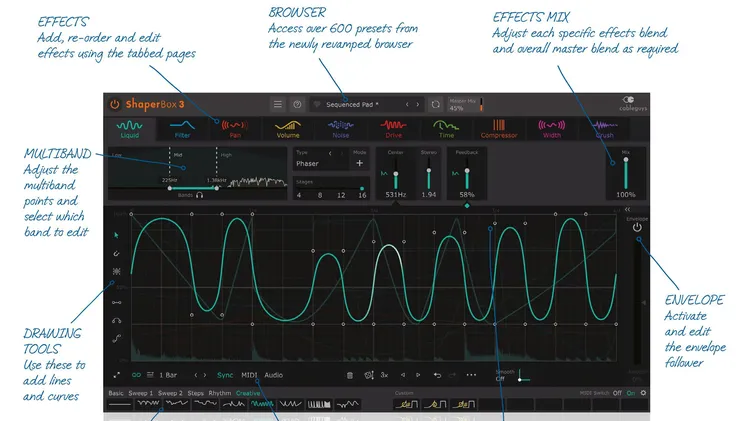Switch to the Volume effect tab
Screen dimensions: 750x421
pyautogui.click(x=288, y=129)
